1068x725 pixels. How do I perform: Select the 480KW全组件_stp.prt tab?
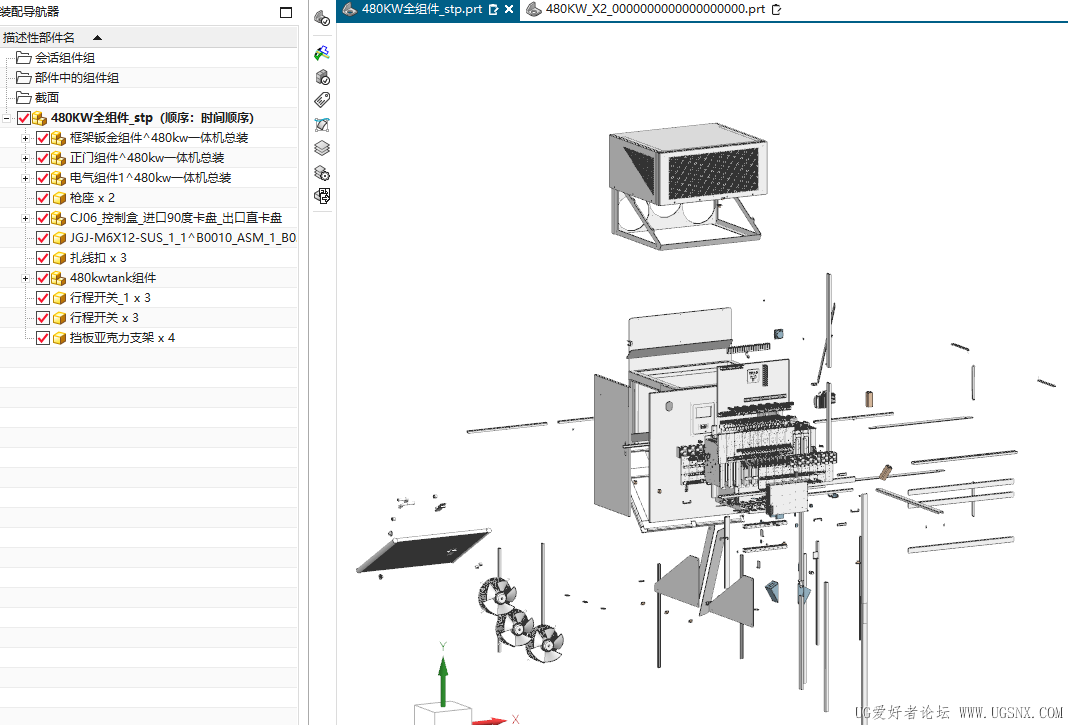(x=421, y=9)
